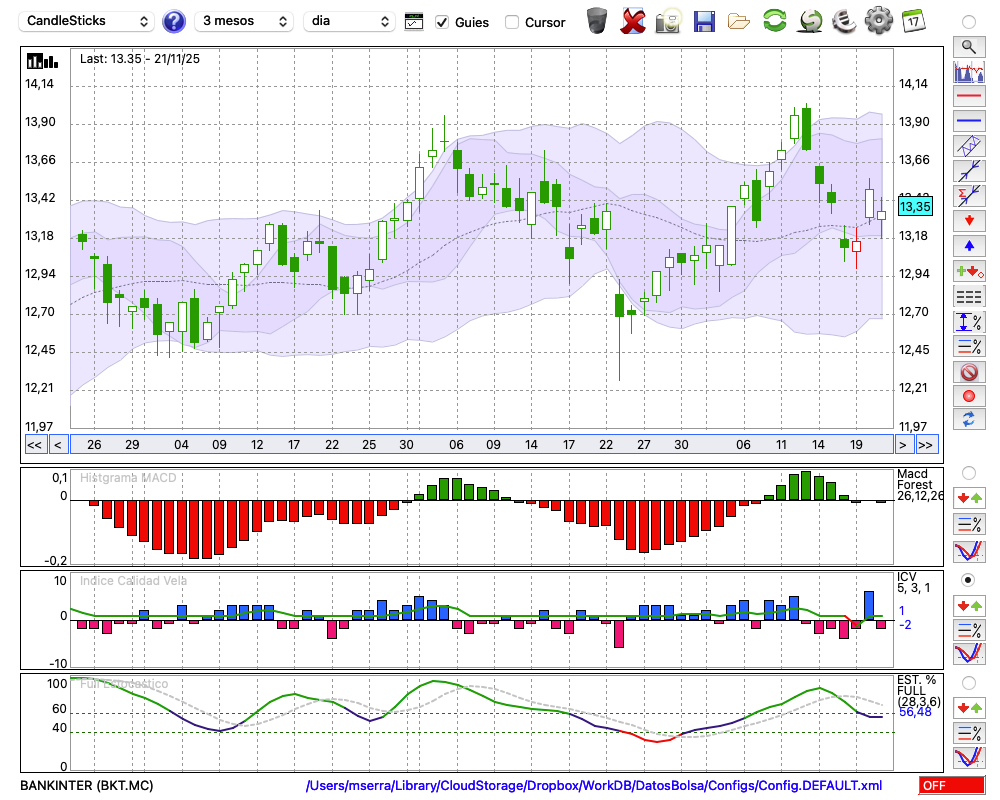Jump to chart start with << button
The width and height of the screenshot is (1000, 800).
tap(34, 445)
